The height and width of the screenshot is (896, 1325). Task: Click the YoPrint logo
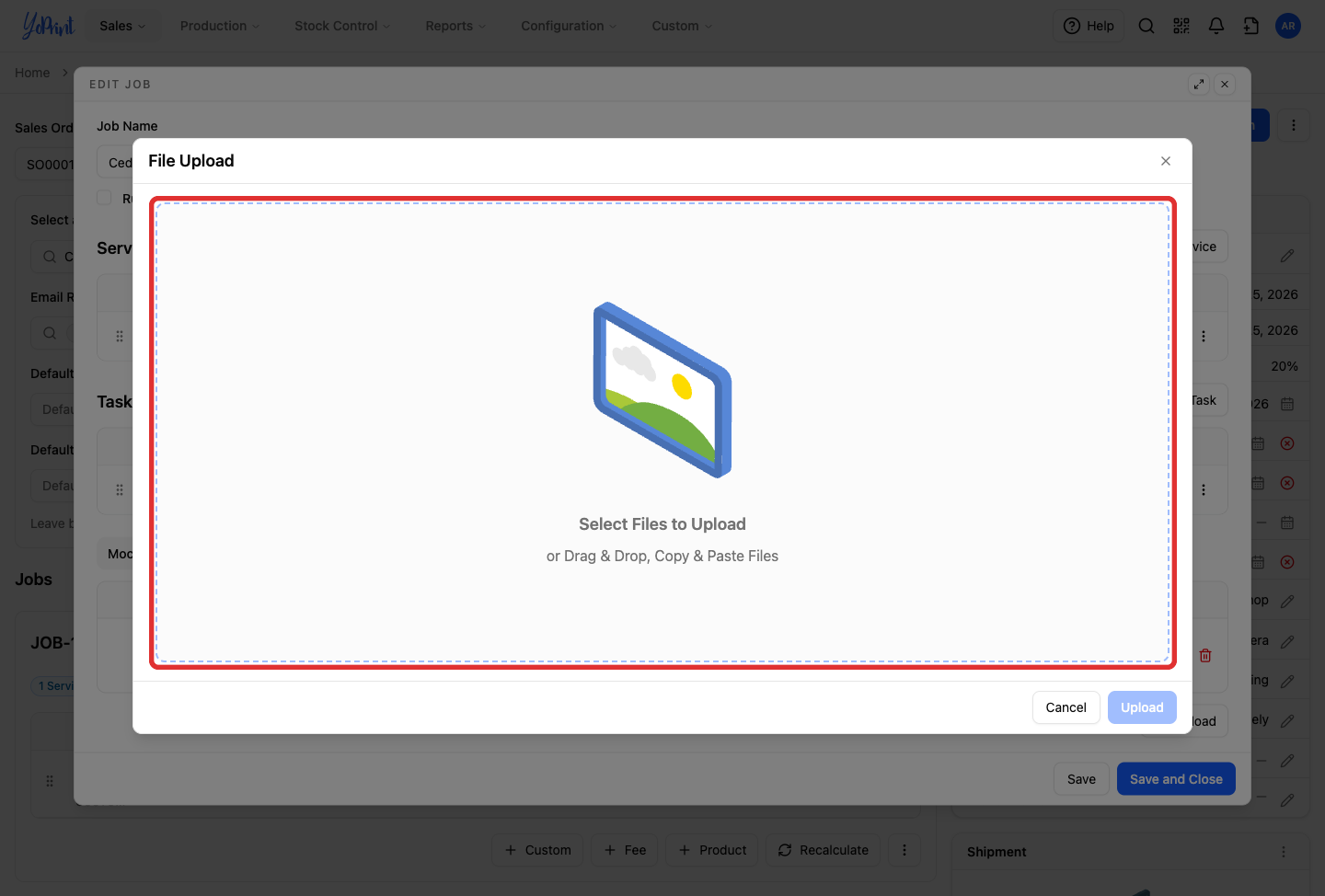[48, 26]
